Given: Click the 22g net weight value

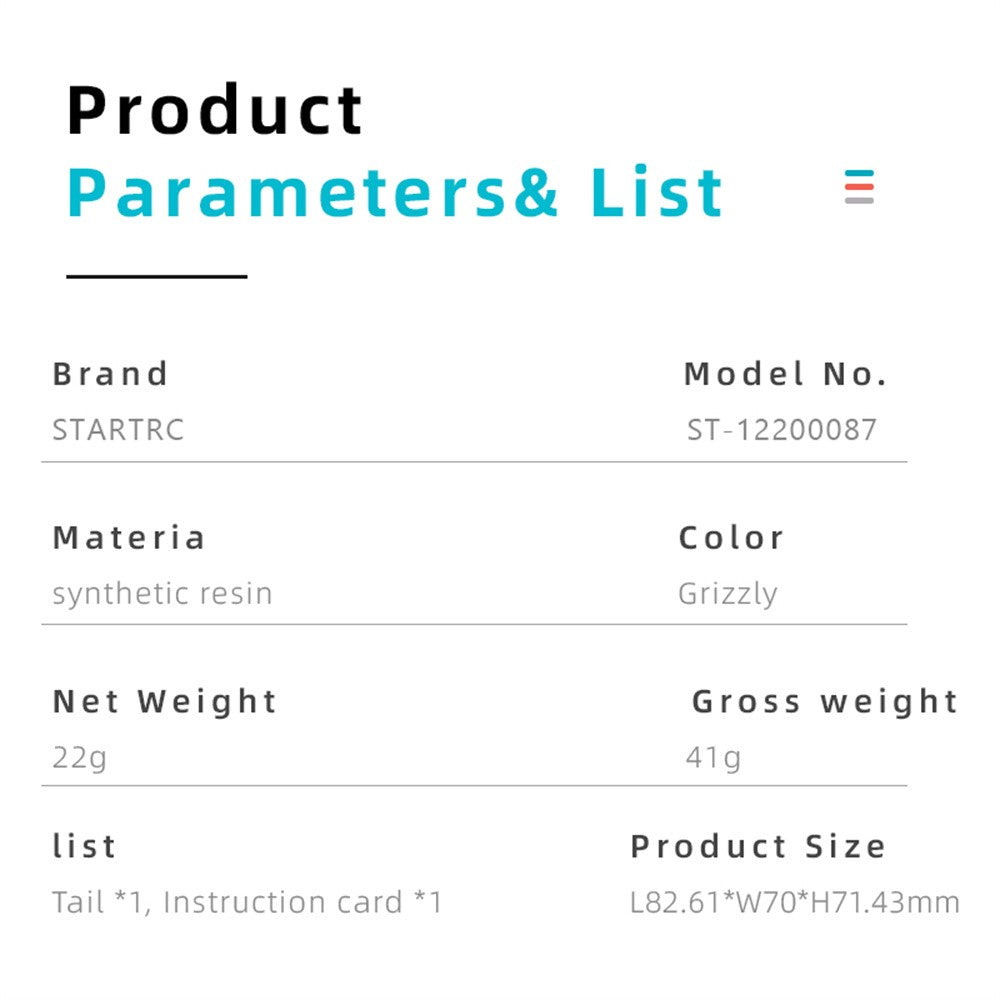Looking at the screenshot, I should (x=79, y=757).
